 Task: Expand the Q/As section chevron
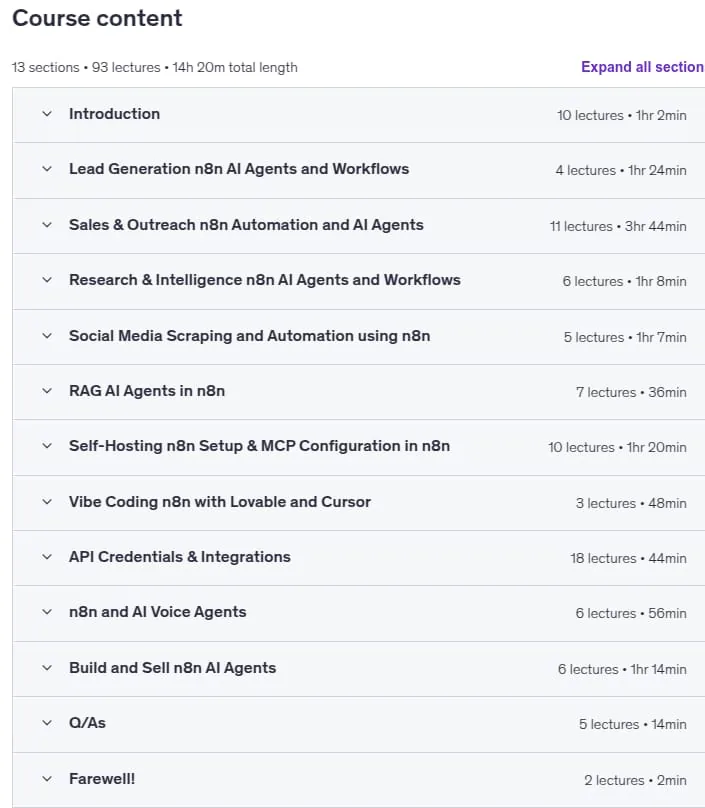(47, 723)
